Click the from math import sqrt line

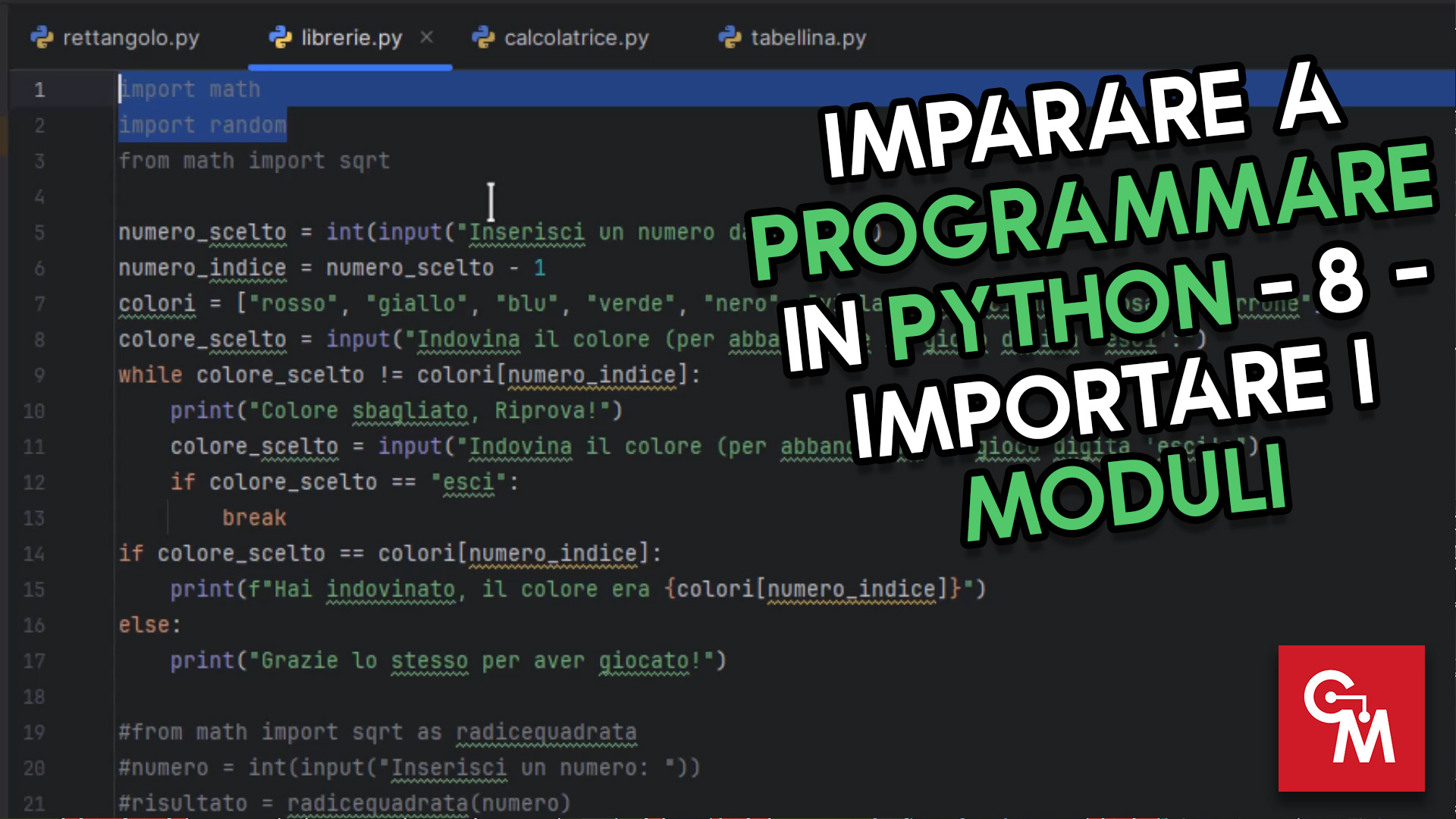(253, 161)
